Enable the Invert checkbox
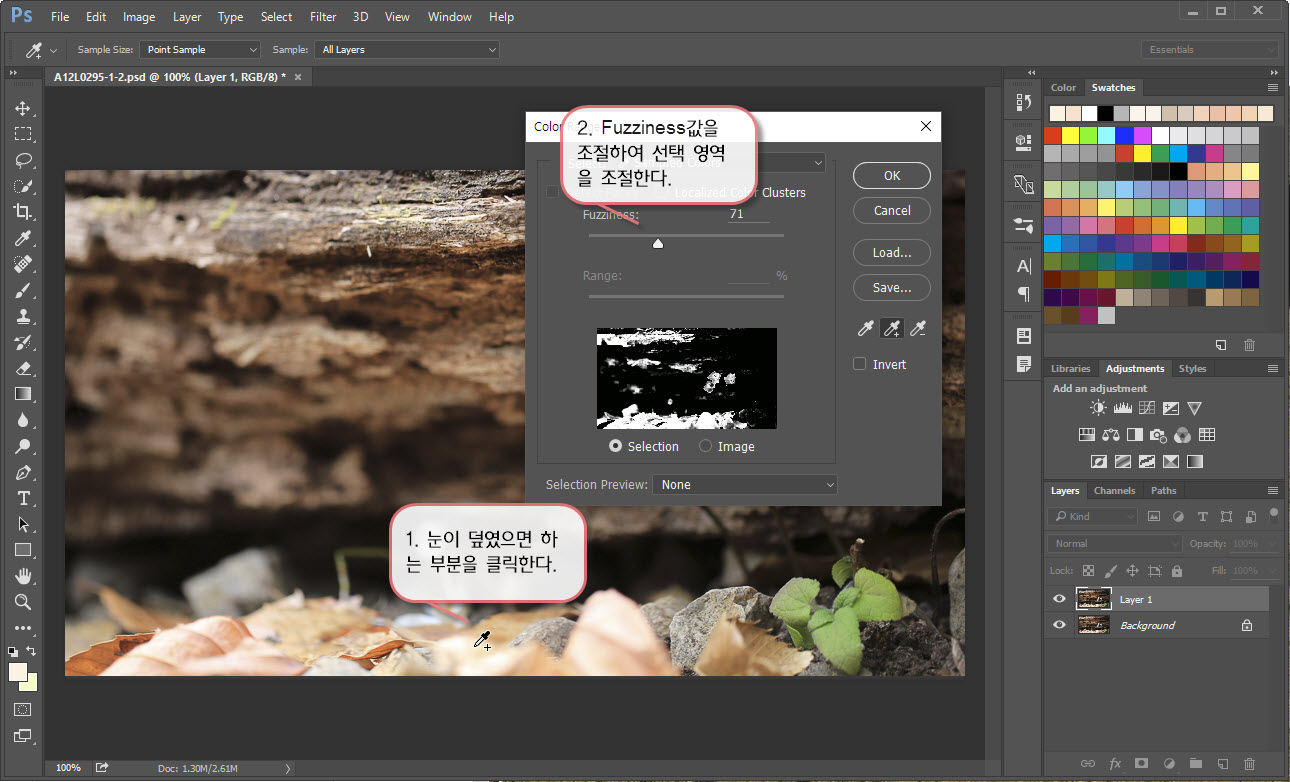 [x=859, y=364]
